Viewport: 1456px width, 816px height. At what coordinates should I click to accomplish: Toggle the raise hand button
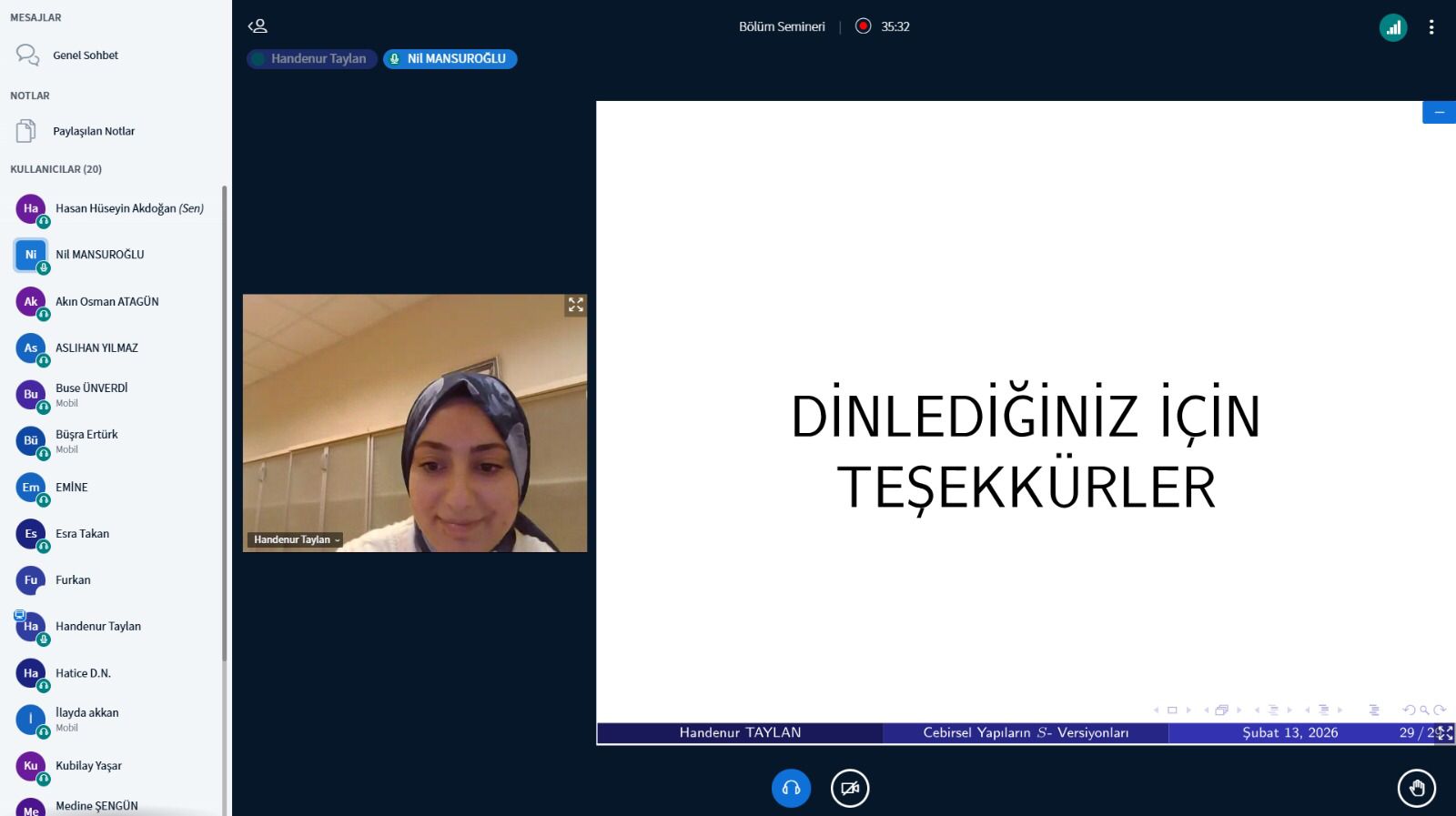1416,788
